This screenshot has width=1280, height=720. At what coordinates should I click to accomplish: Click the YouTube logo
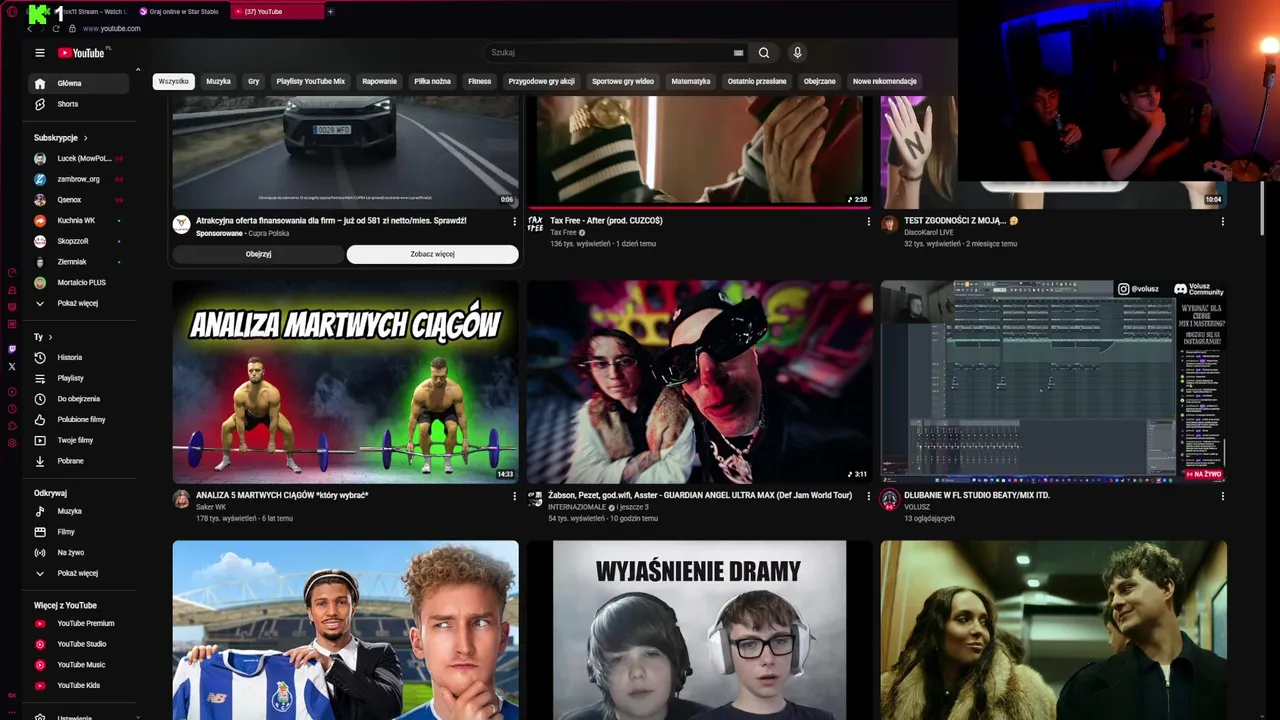click(x=81, y=53)
